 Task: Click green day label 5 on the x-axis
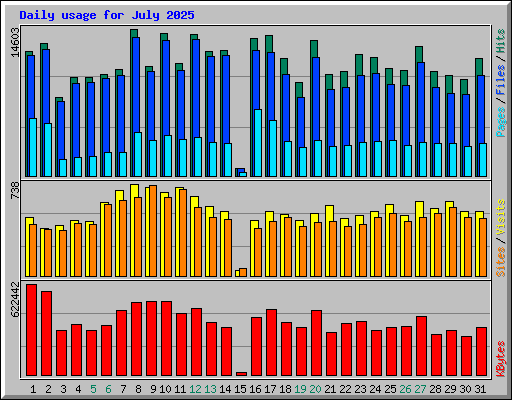coord(93,389)
